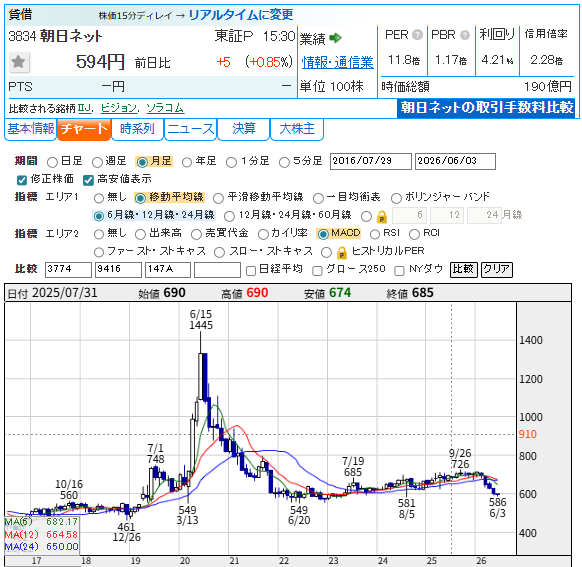Viewport: 582px width, 567px height.
Task: Click the comparison code field 147A
Action: pos(168,270)
